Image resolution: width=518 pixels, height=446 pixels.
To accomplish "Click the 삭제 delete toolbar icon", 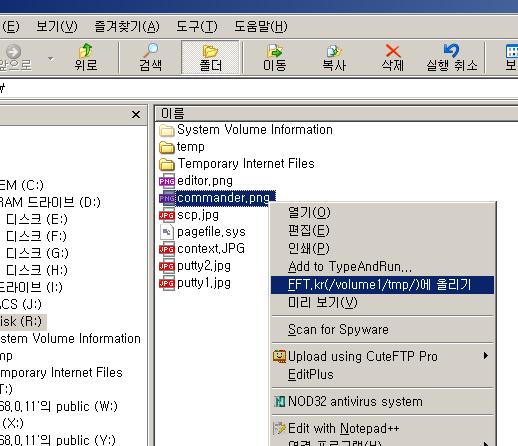I will pyautogui.click(x=393, y=57).
